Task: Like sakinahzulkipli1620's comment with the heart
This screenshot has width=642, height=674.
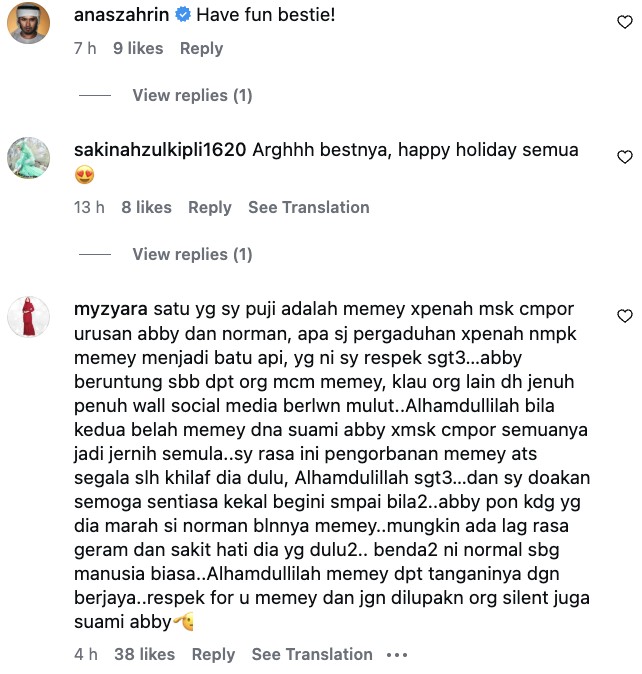Action: (625, 157)
